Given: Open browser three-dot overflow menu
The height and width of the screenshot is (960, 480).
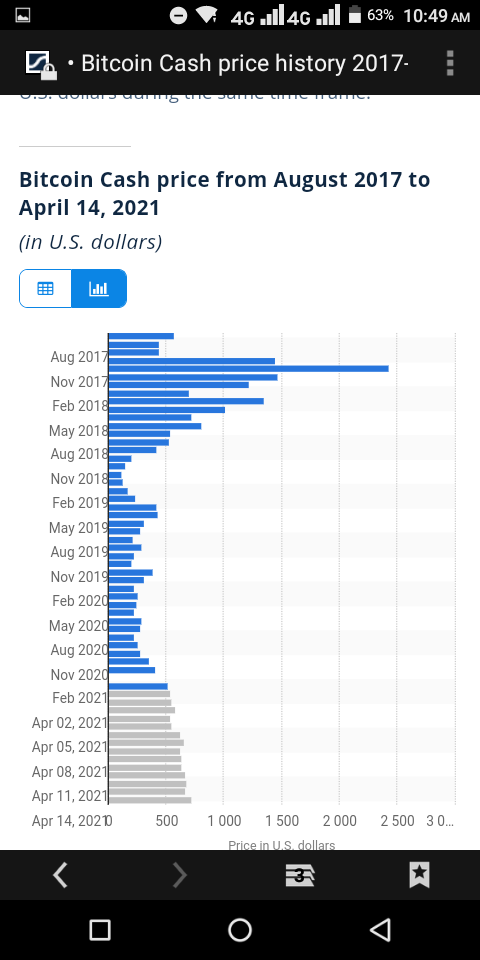Looking at the screenshot, I should 450,63.
